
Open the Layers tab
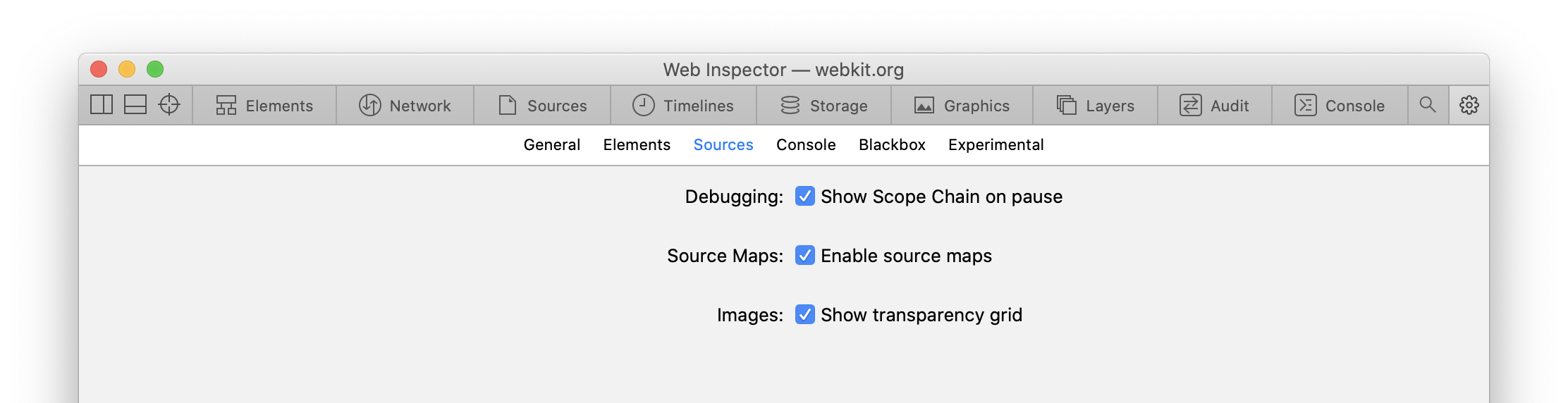tap(1095, 106)
